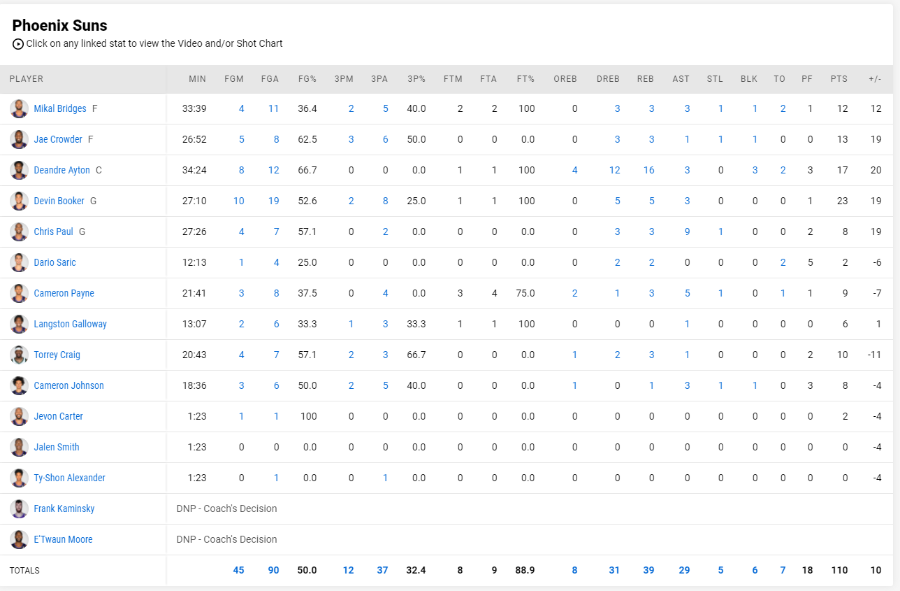View team total 39 rebounds
Viewport: 900px width, 591px height.
tap(649, 570)
